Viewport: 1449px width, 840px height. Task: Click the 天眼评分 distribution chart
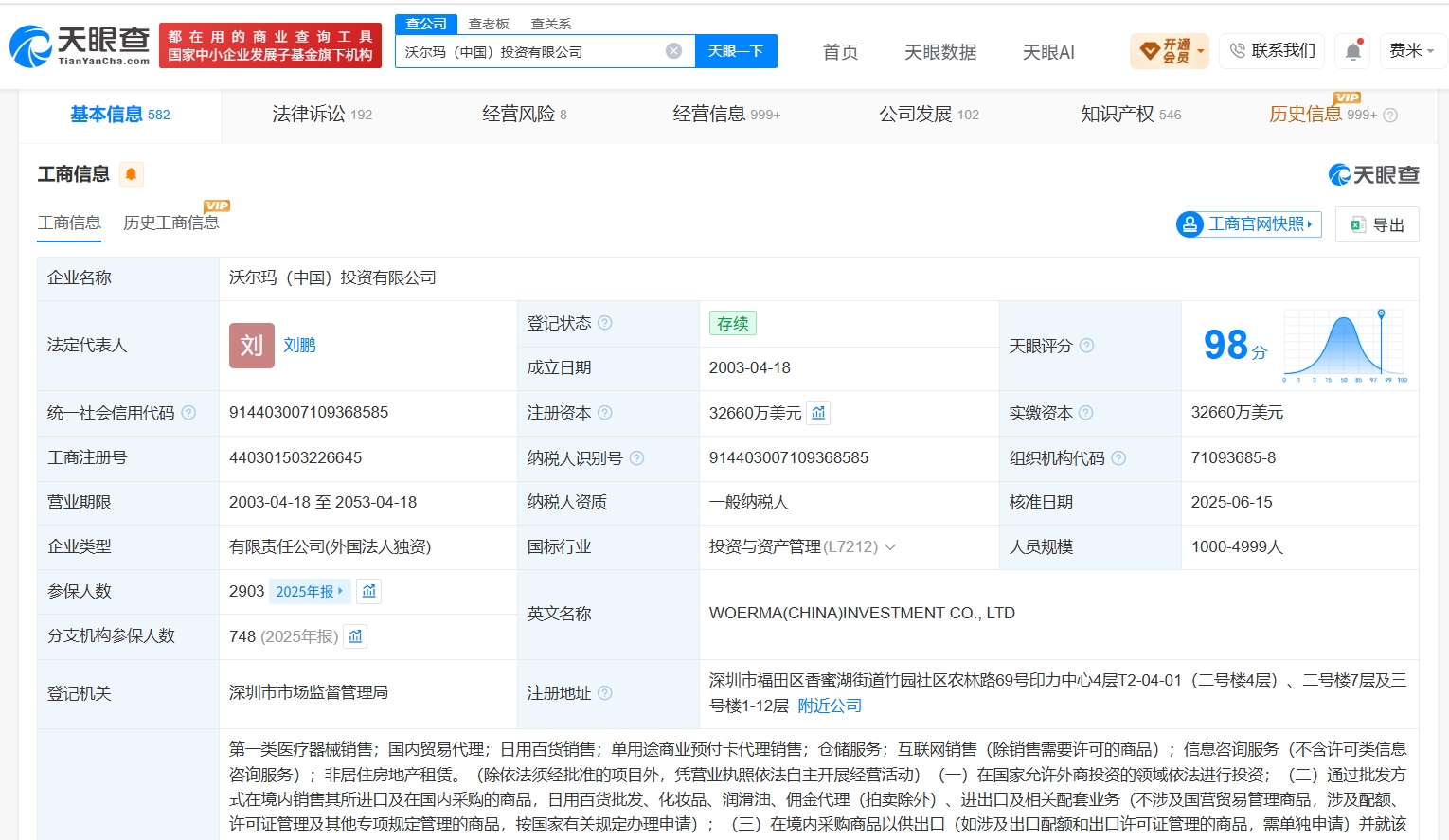tap(1345, 346)
